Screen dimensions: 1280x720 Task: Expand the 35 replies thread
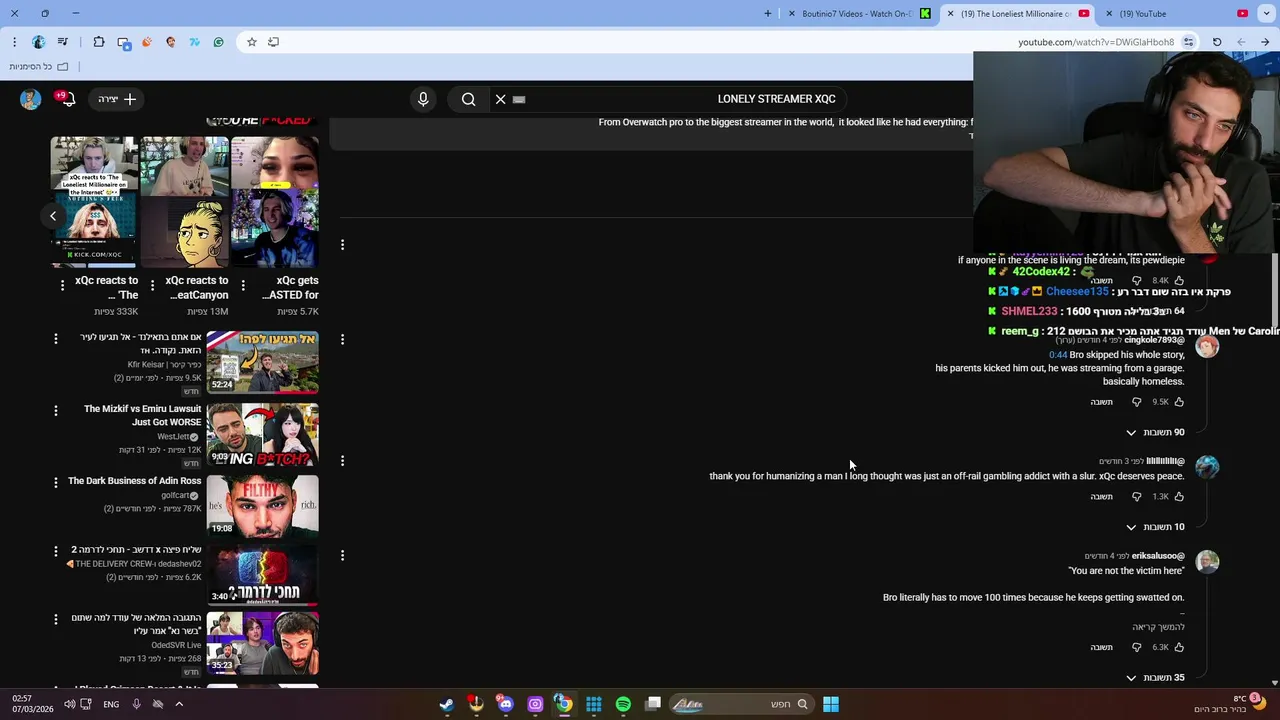click(x=1155, y=678)
